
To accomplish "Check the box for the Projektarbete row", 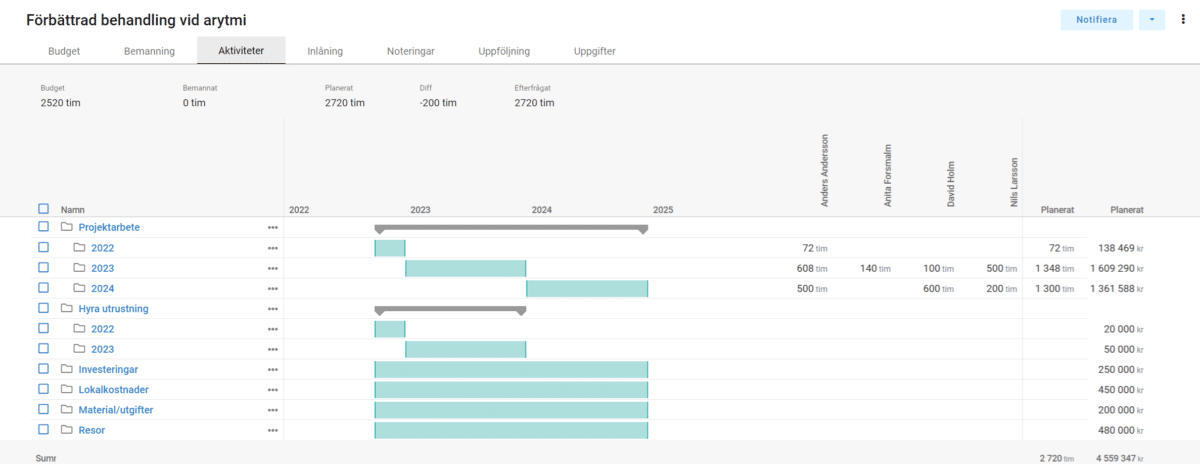I will coord(43,227).
